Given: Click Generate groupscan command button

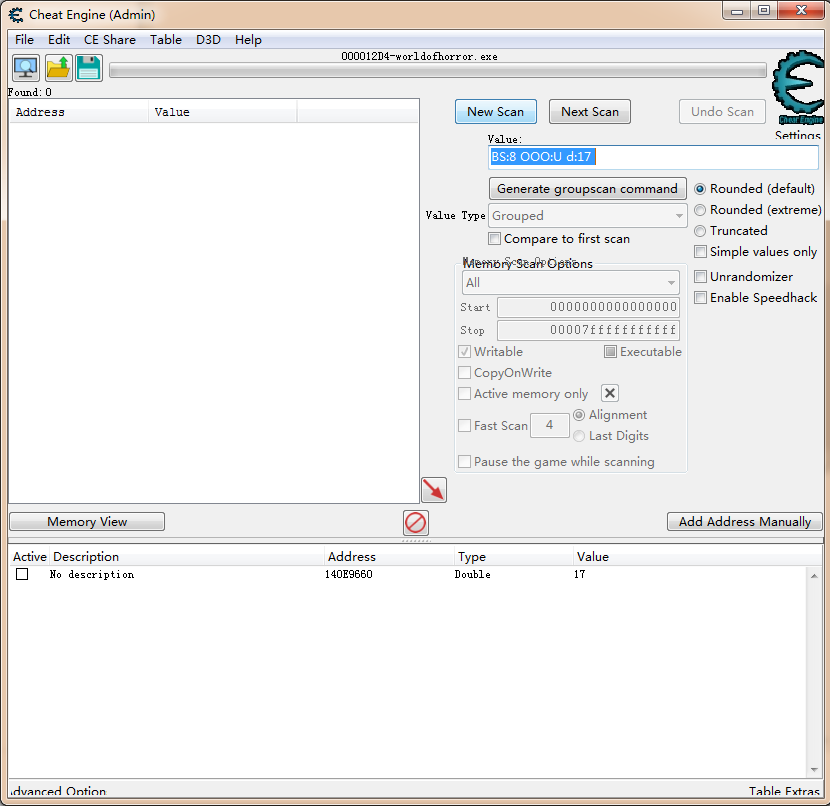Looking at the screenshot, I should [x=588, y=189].
